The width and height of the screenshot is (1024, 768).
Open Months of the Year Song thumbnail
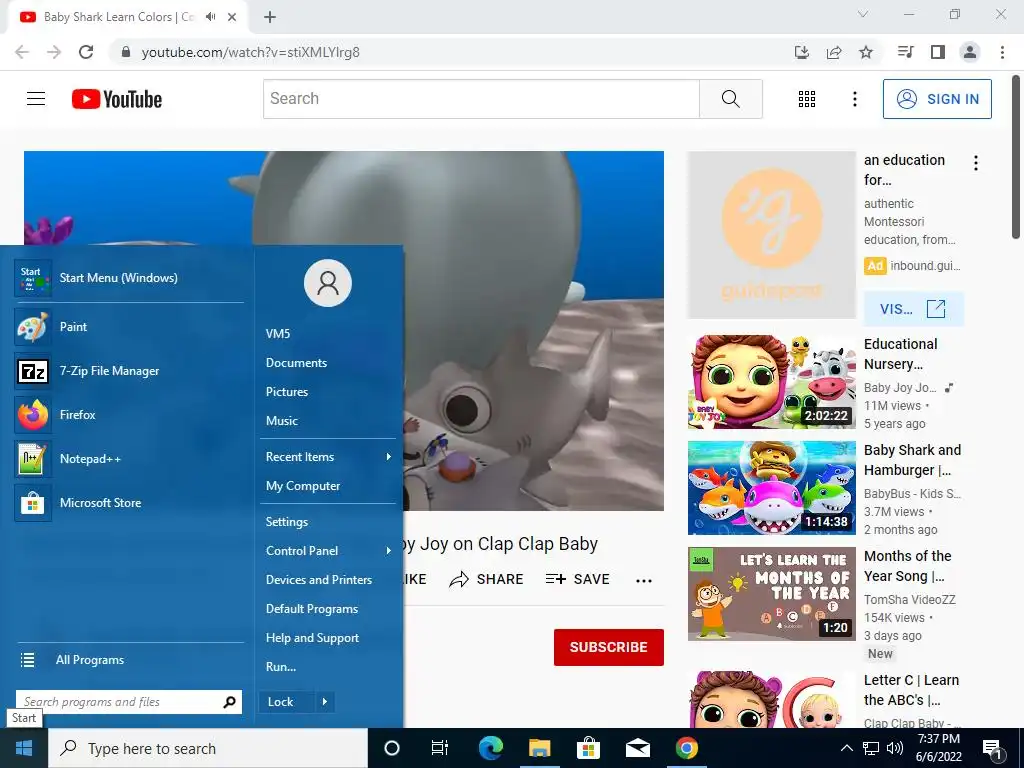point(771,594)
